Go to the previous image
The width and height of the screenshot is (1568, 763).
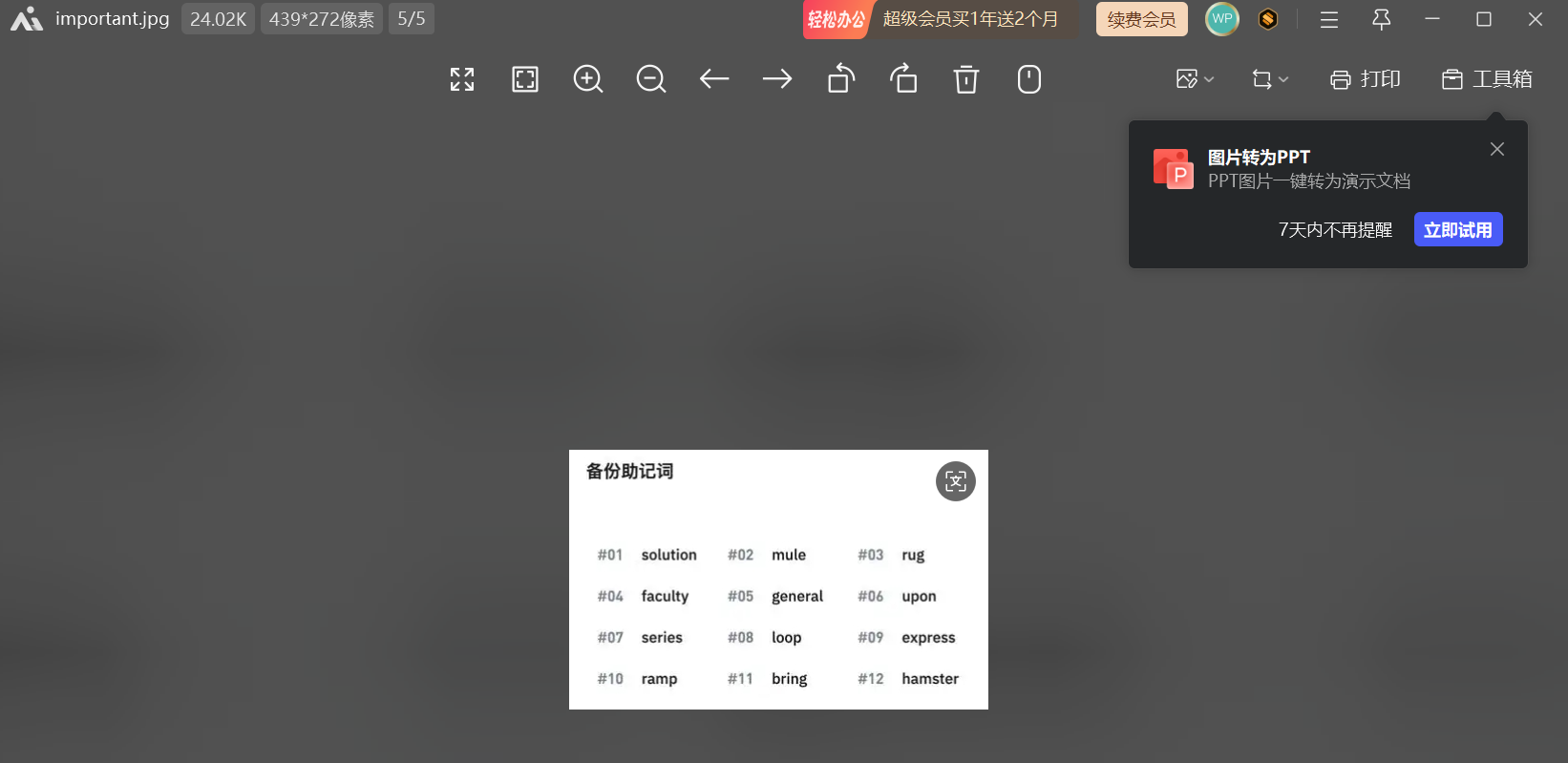coord(714,79)
